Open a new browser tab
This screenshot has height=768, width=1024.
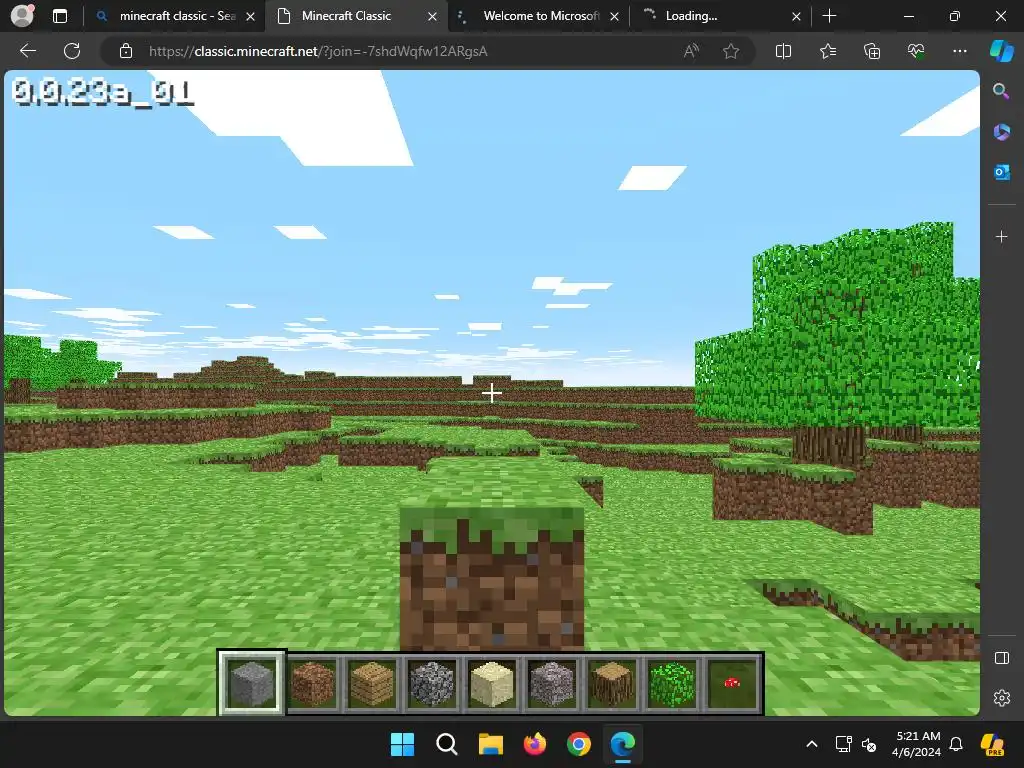(x=829, y=16)
